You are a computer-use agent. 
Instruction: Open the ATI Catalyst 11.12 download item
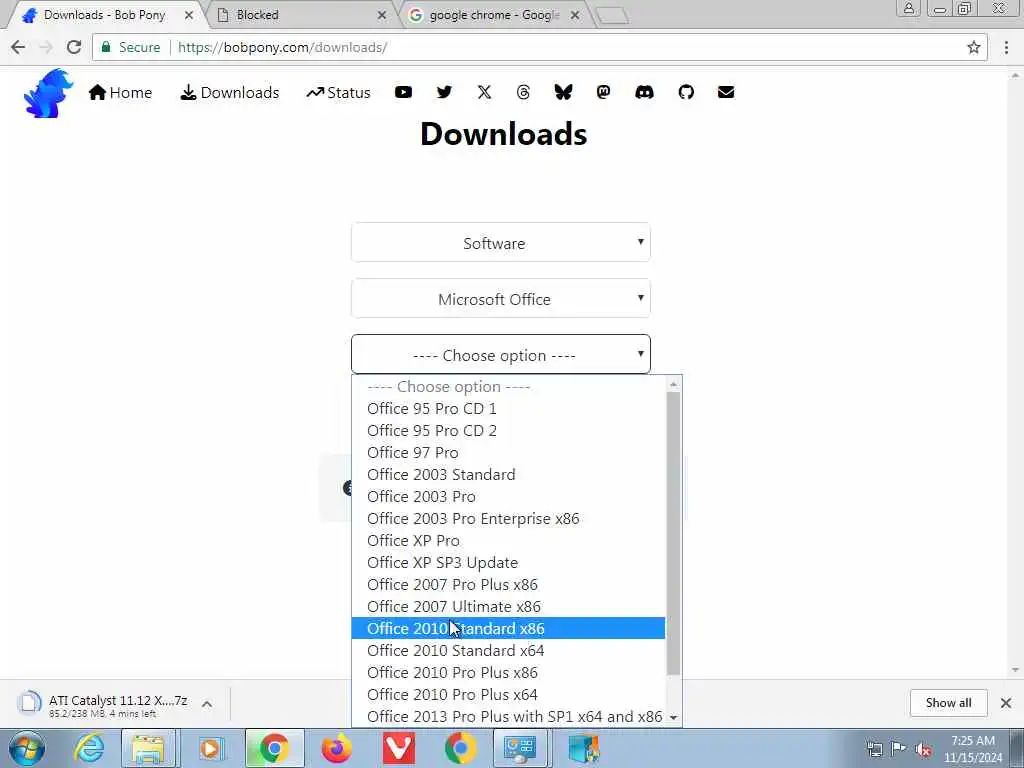104,704
